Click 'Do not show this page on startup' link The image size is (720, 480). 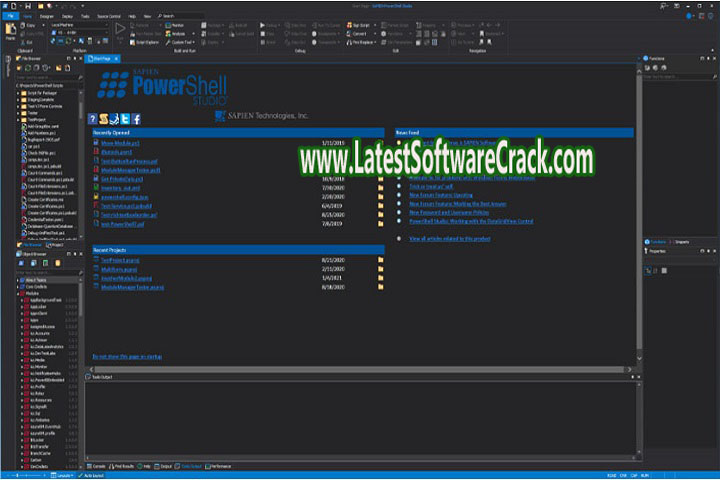pyautogui.click(x=127, y=356)
